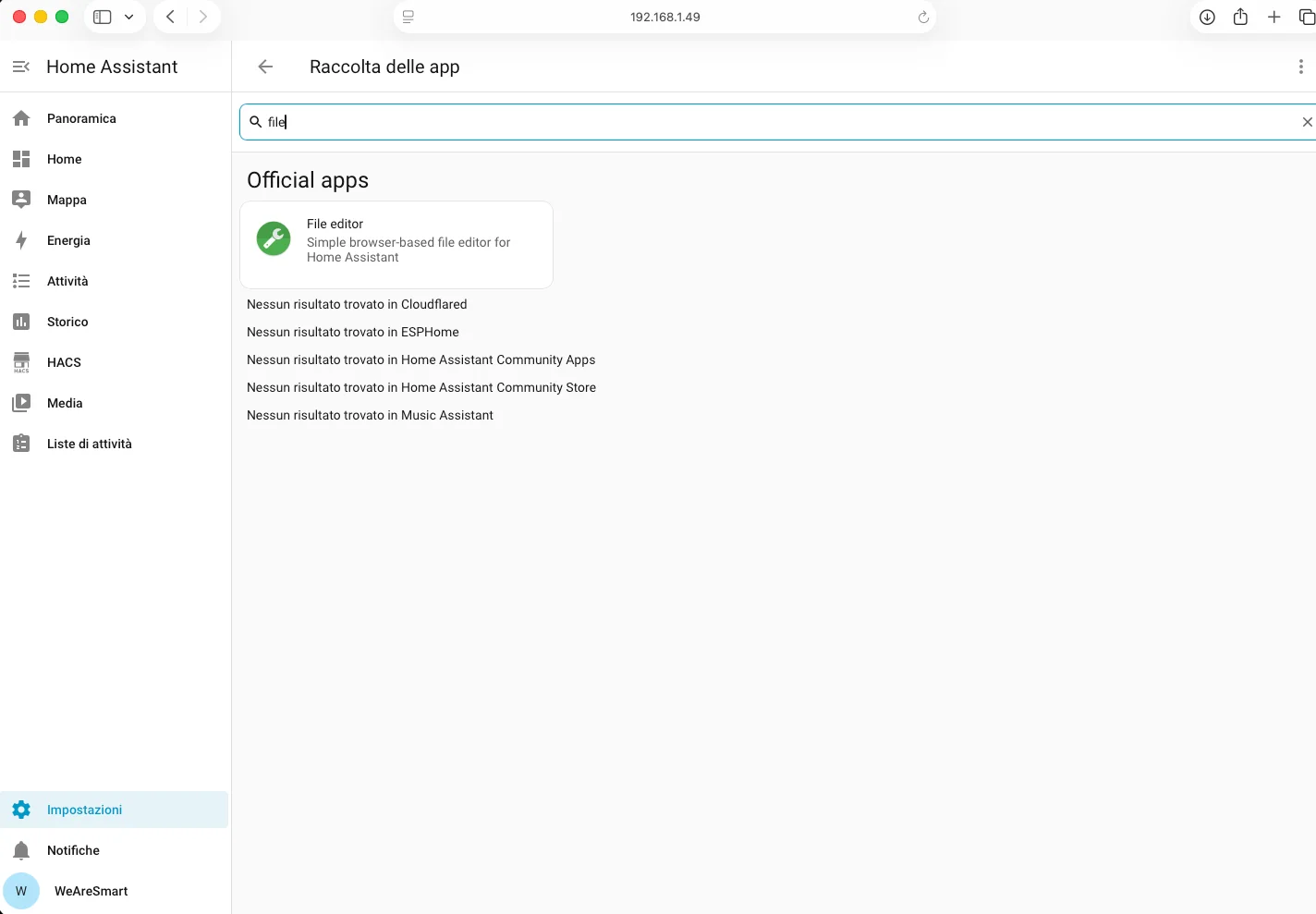Open the Energia lightning icon
The image size is (1316, 914).
click(21, 240)
